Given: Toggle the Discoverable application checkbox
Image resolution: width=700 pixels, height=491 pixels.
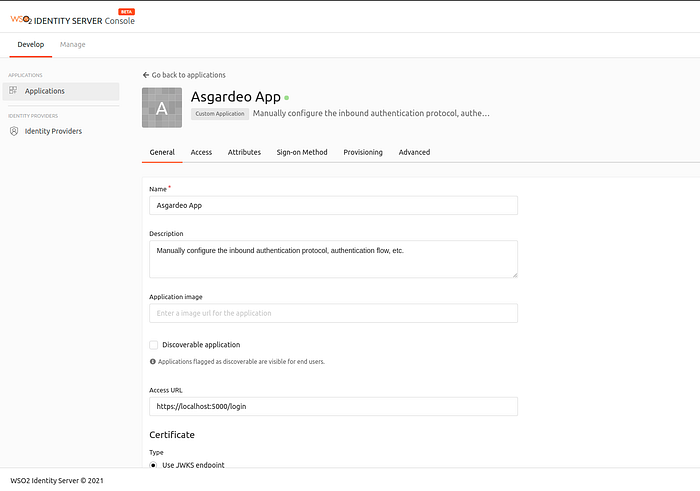Looking at the screenshot, I should 154,345.
